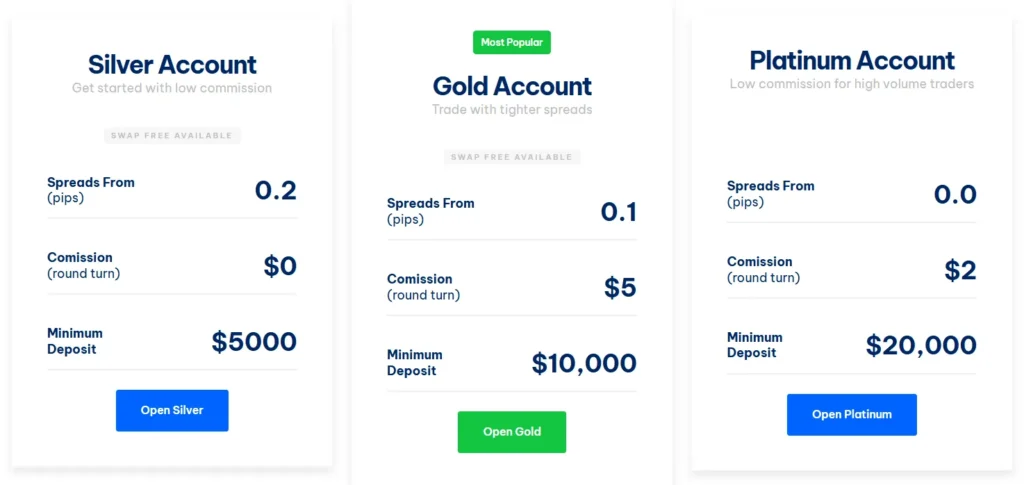Click the Platinum commission value $2
Image resolution: width=1024 pixels, height=485 pixels.
click(960, 270)
